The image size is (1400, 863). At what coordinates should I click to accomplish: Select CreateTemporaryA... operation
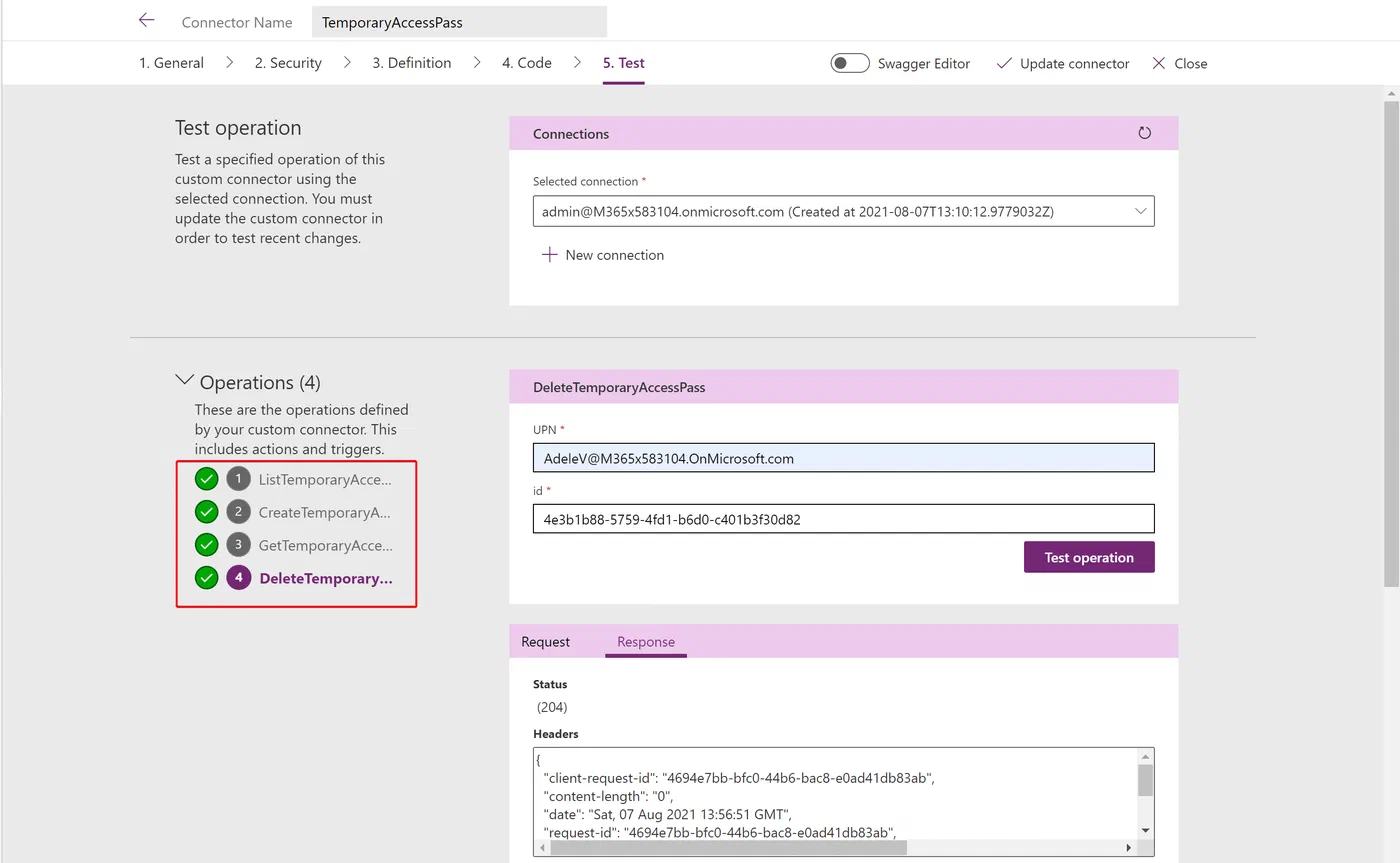[x=325, y=512]
